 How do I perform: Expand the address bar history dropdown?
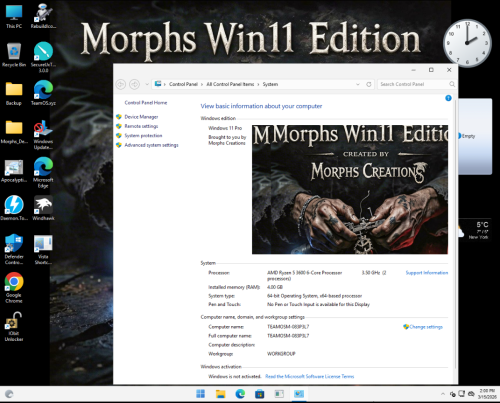358,84
